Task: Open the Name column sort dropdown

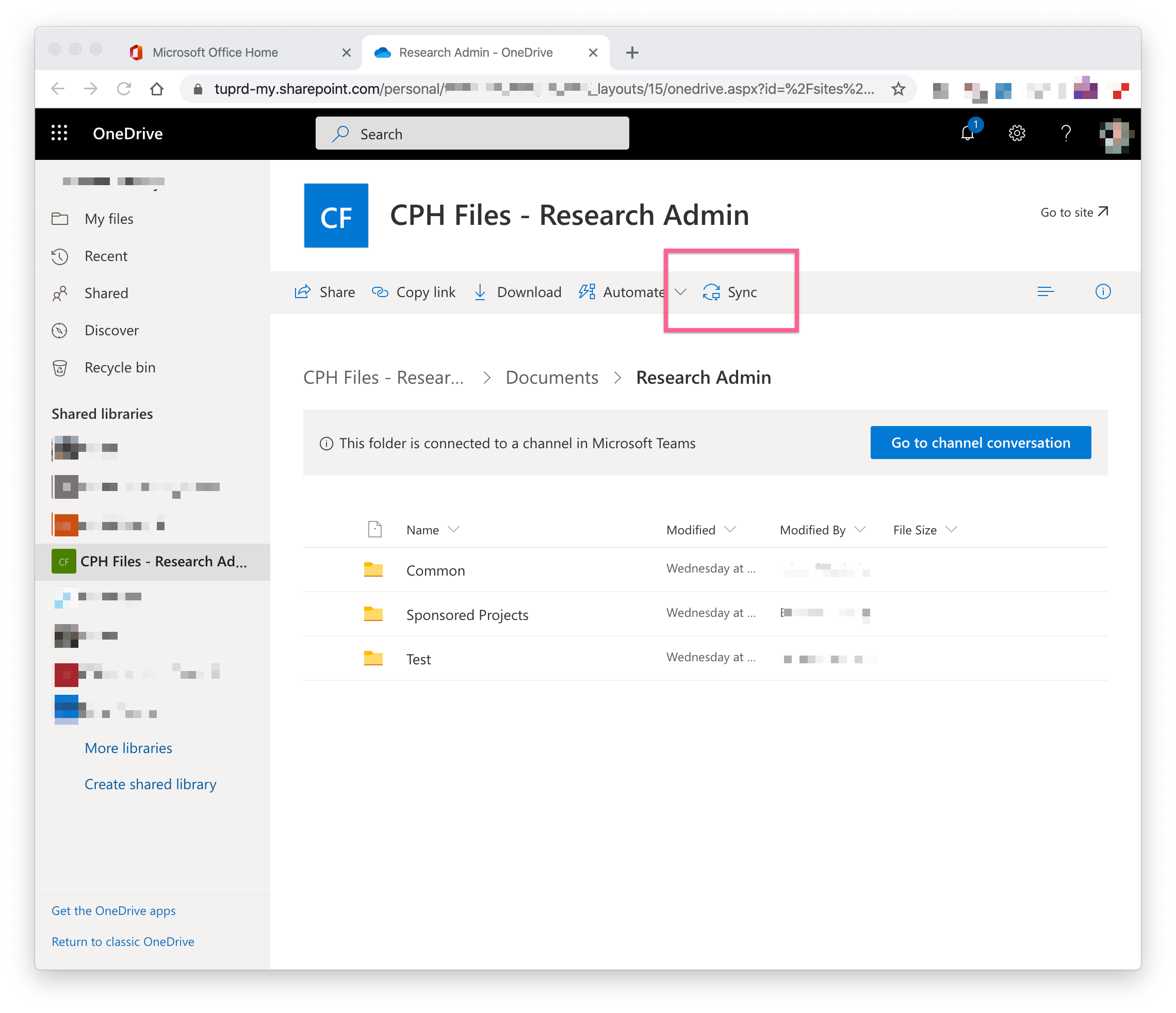Action: coord(453,530)
